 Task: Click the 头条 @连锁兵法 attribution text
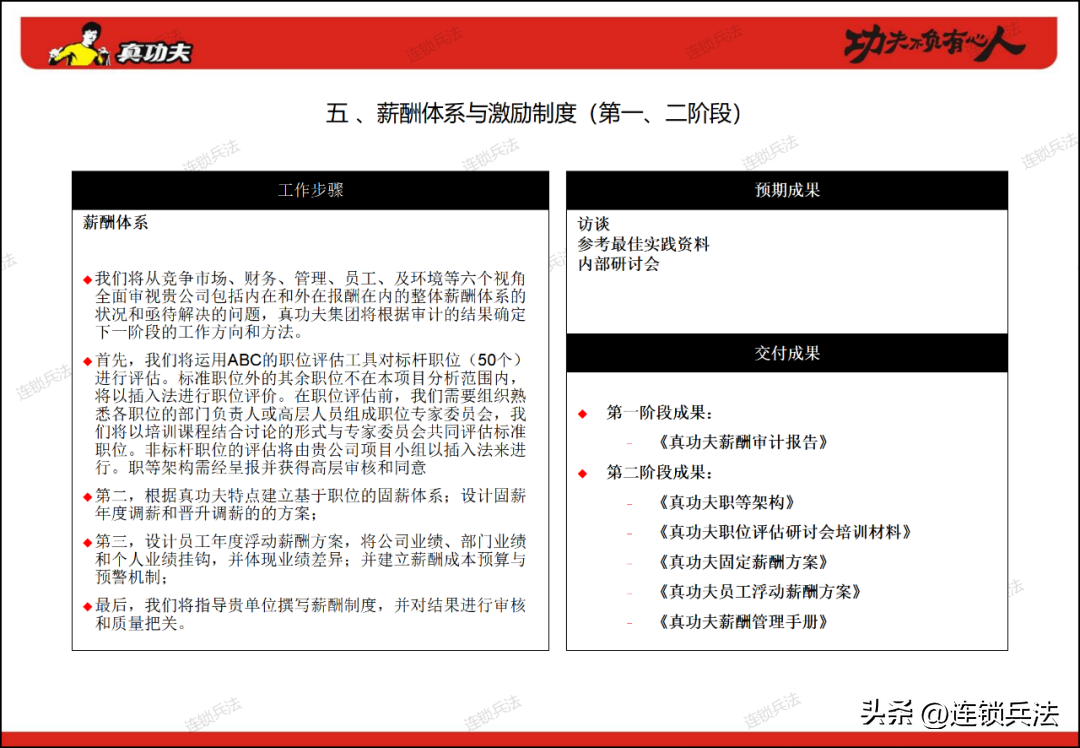click(x=959, y=714)
